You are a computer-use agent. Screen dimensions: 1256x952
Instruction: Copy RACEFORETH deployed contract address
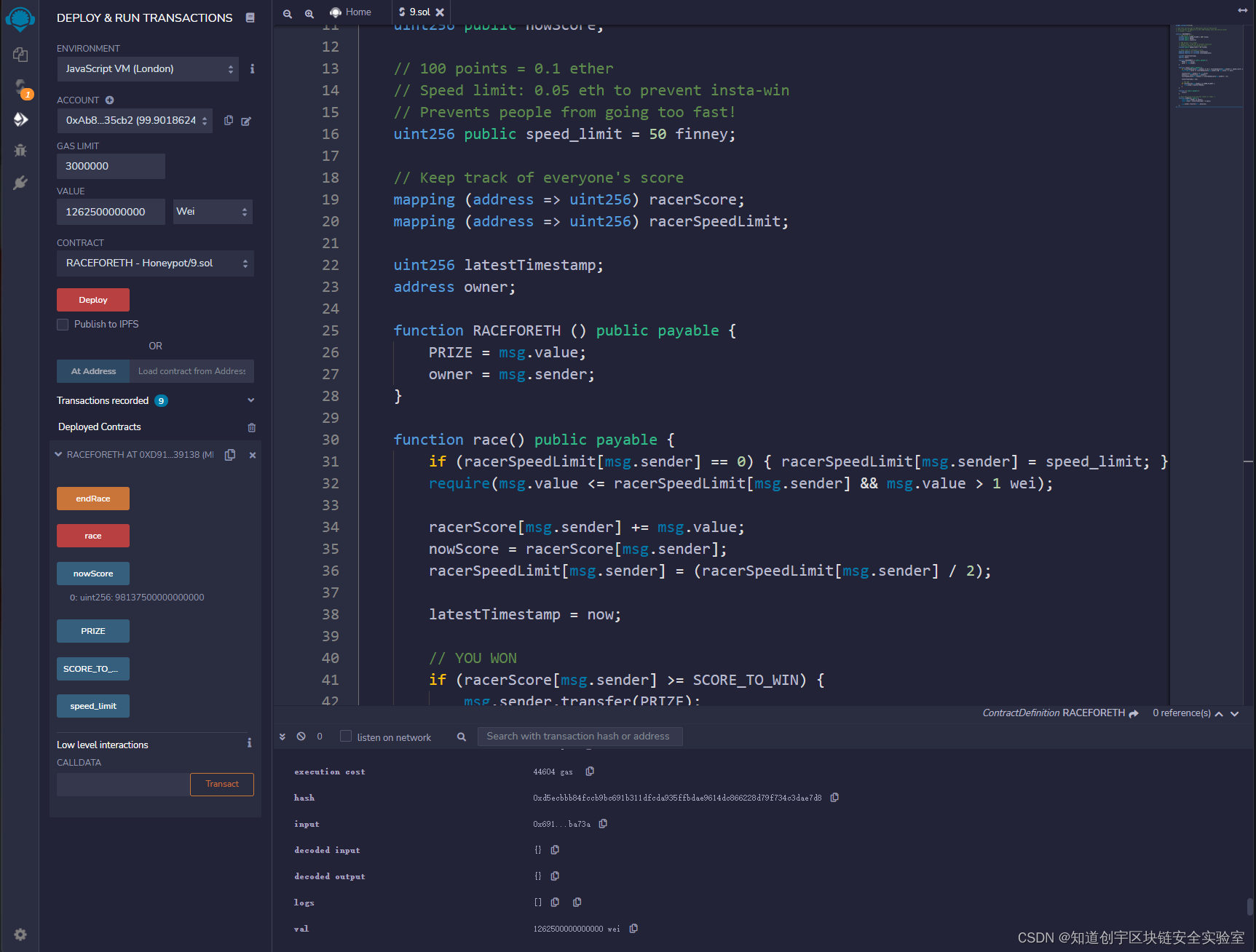point(230,455)
